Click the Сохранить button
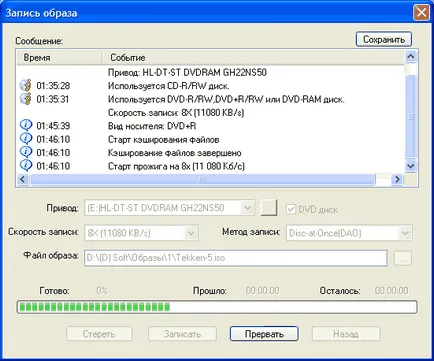 pos(384,39)
